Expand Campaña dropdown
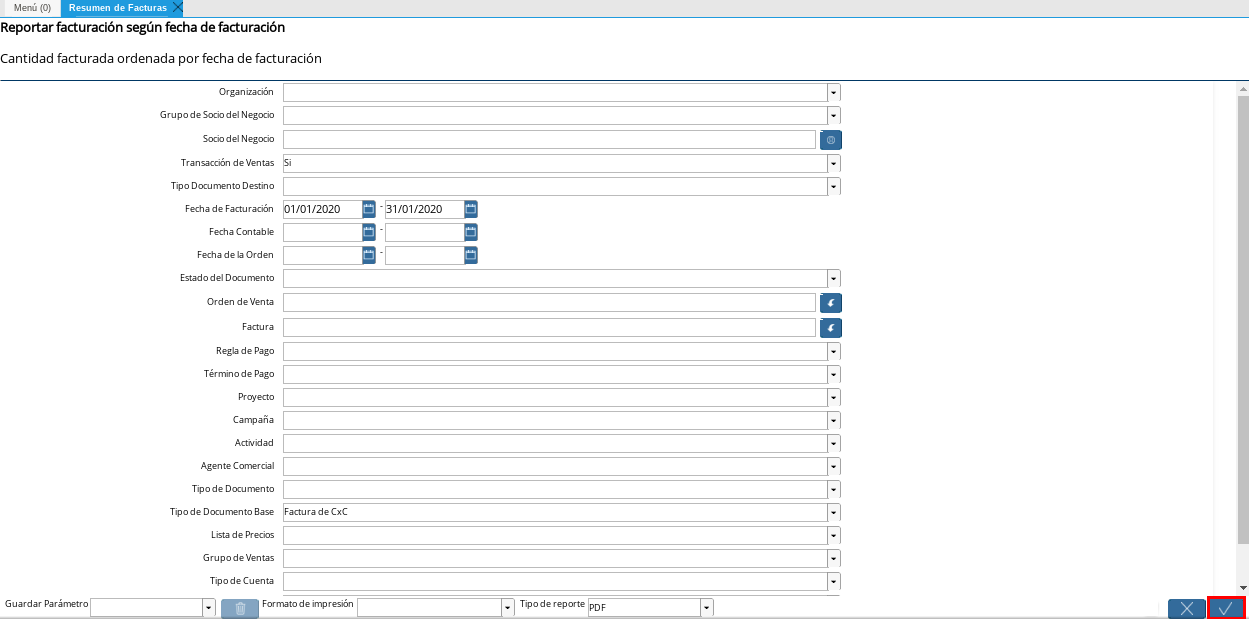 click(834, 420)
